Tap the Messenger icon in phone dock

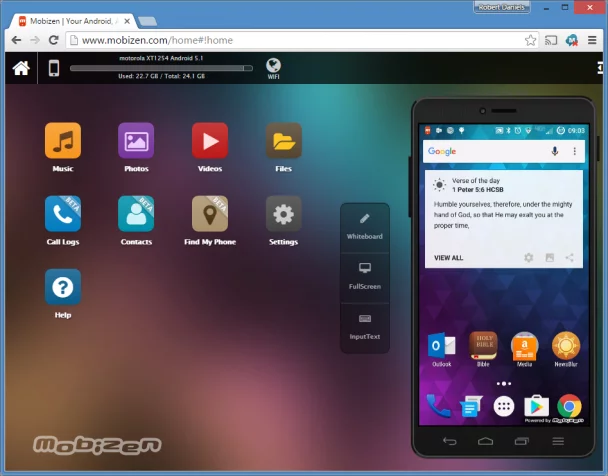coord(471,406)
